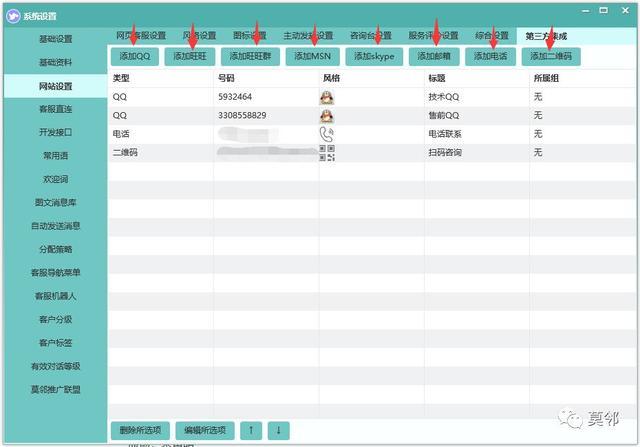
Task: Select the 电话 type cell
Action: (x=161, y=134)
